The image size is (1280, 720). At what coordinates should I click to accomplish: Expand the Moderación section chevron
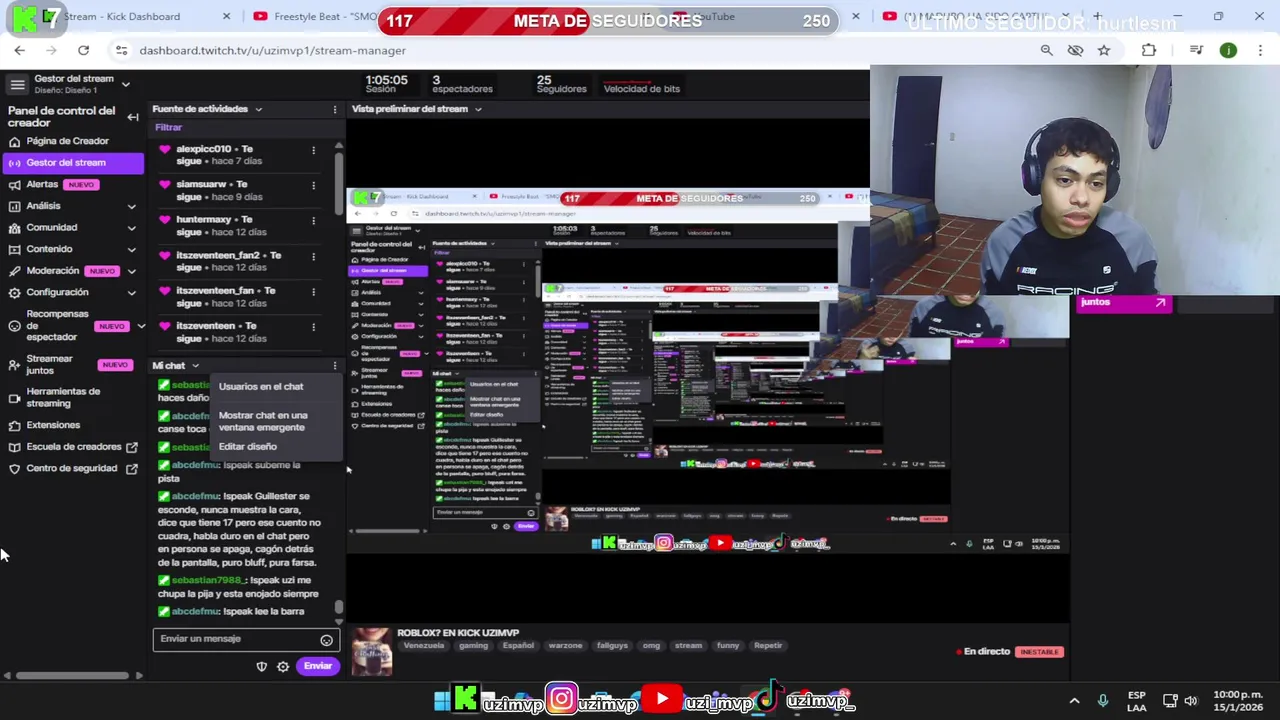click(x=131, y=271)
